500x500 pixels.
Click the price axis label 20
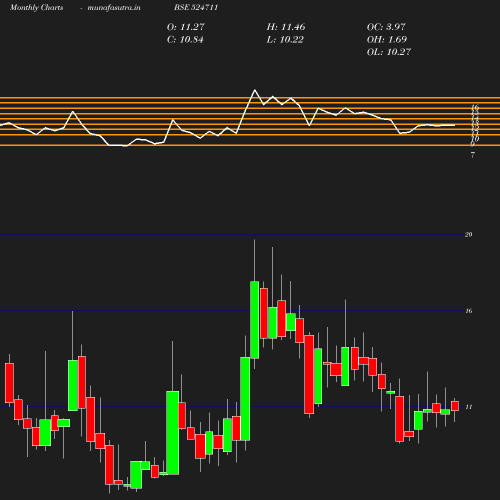[x=468, y=235]
